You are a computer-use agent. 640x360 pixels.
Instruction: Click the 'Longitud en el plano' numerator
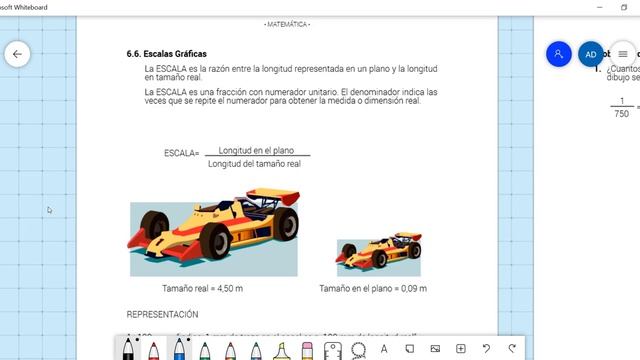click(x=256, y=150)
